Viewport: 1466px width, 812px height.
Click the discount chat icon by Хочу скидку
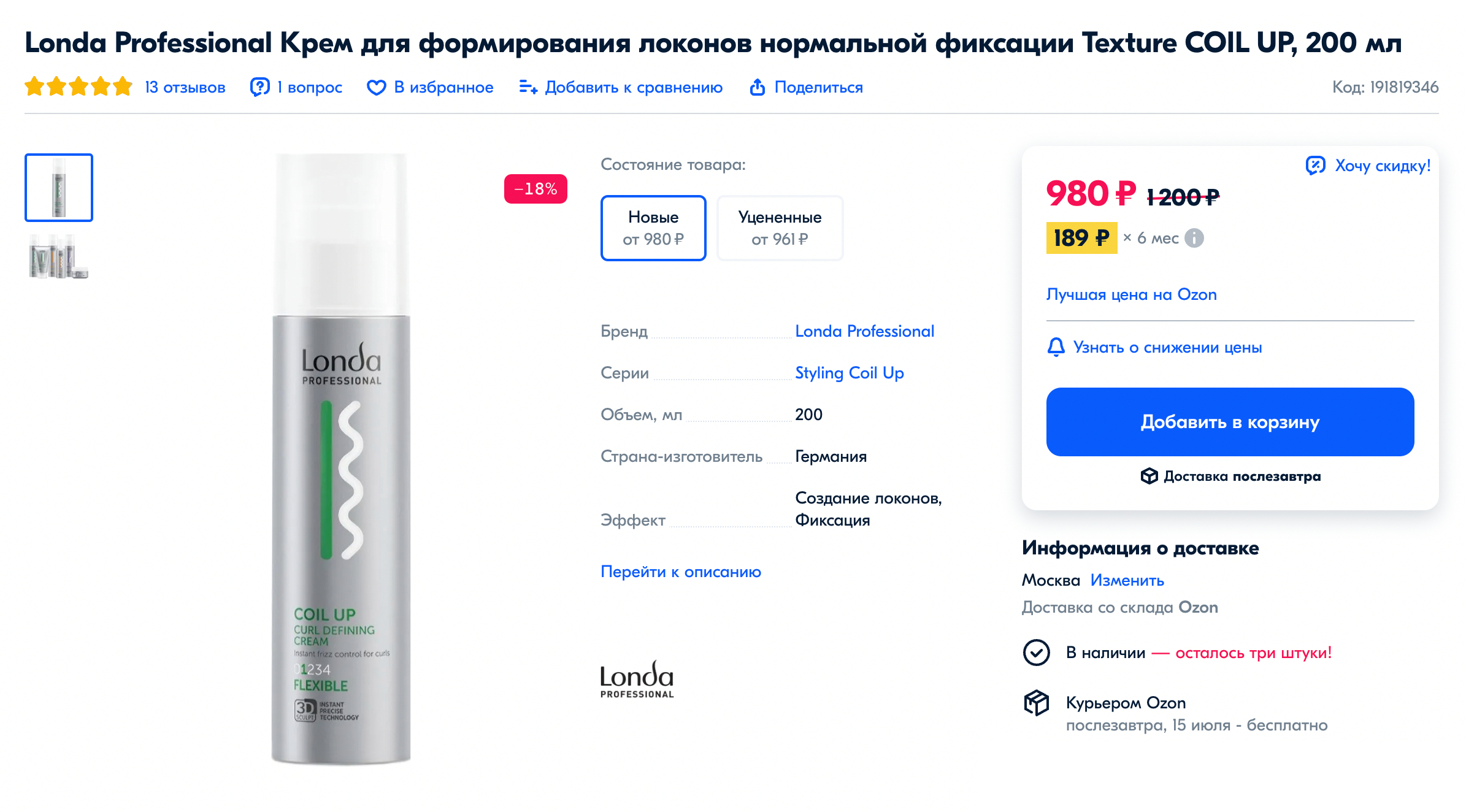1315,166
